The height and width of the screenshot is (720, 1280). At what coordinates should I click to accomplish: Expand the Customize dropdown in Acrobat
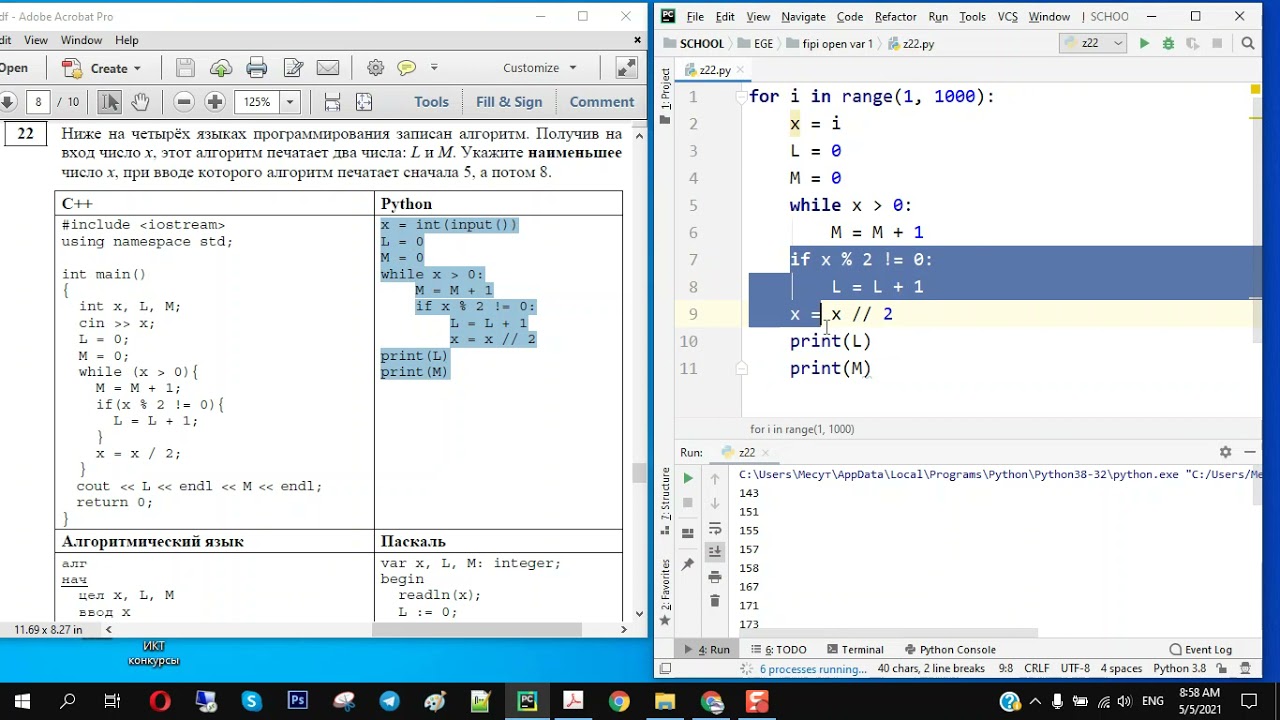[540, 68]
